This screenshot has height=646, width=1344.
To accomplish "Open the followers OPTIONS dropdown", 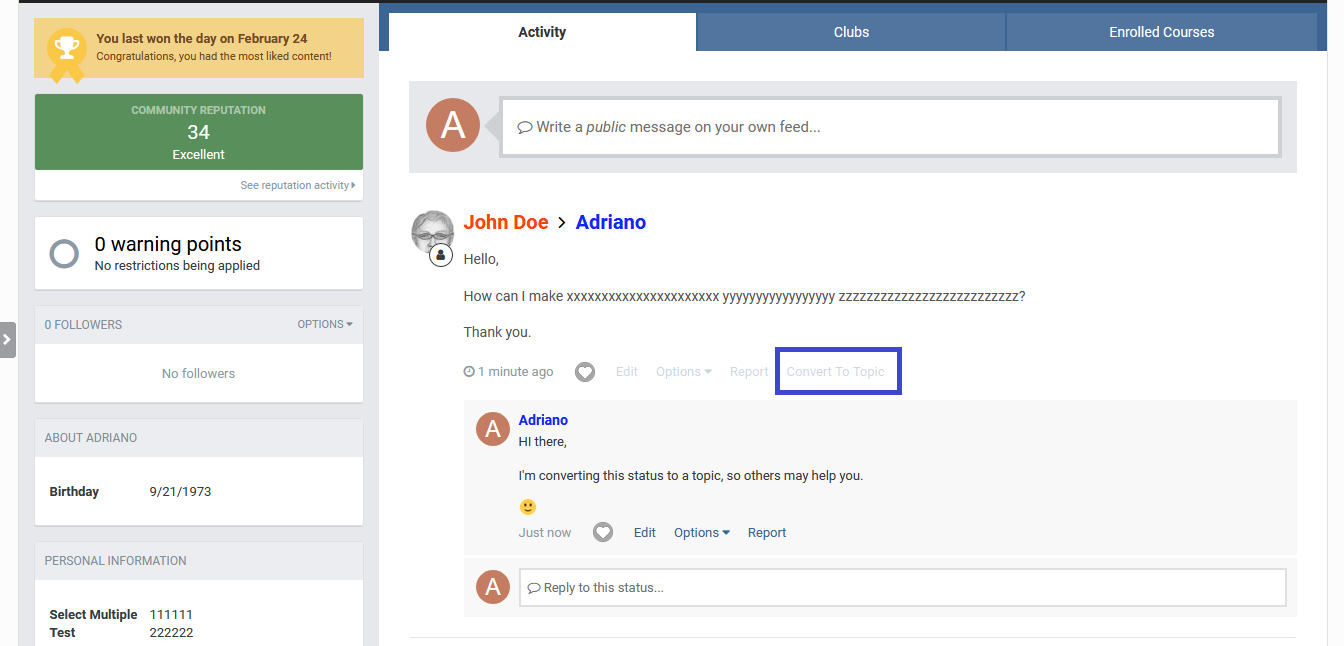I will pos(324,325).
